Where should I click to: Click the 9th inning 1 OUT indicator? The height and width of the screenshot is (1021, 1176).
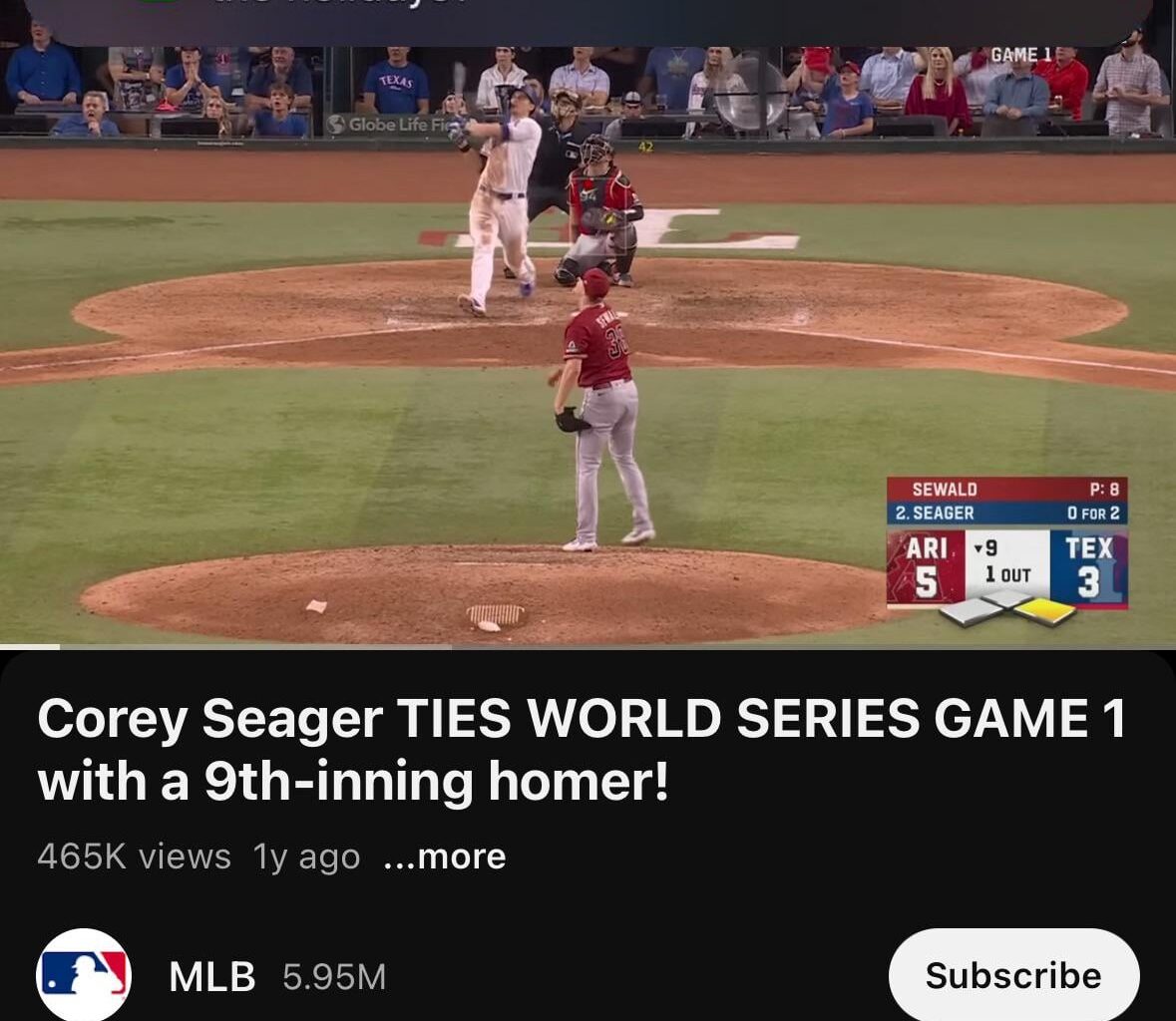[1007, 561]
